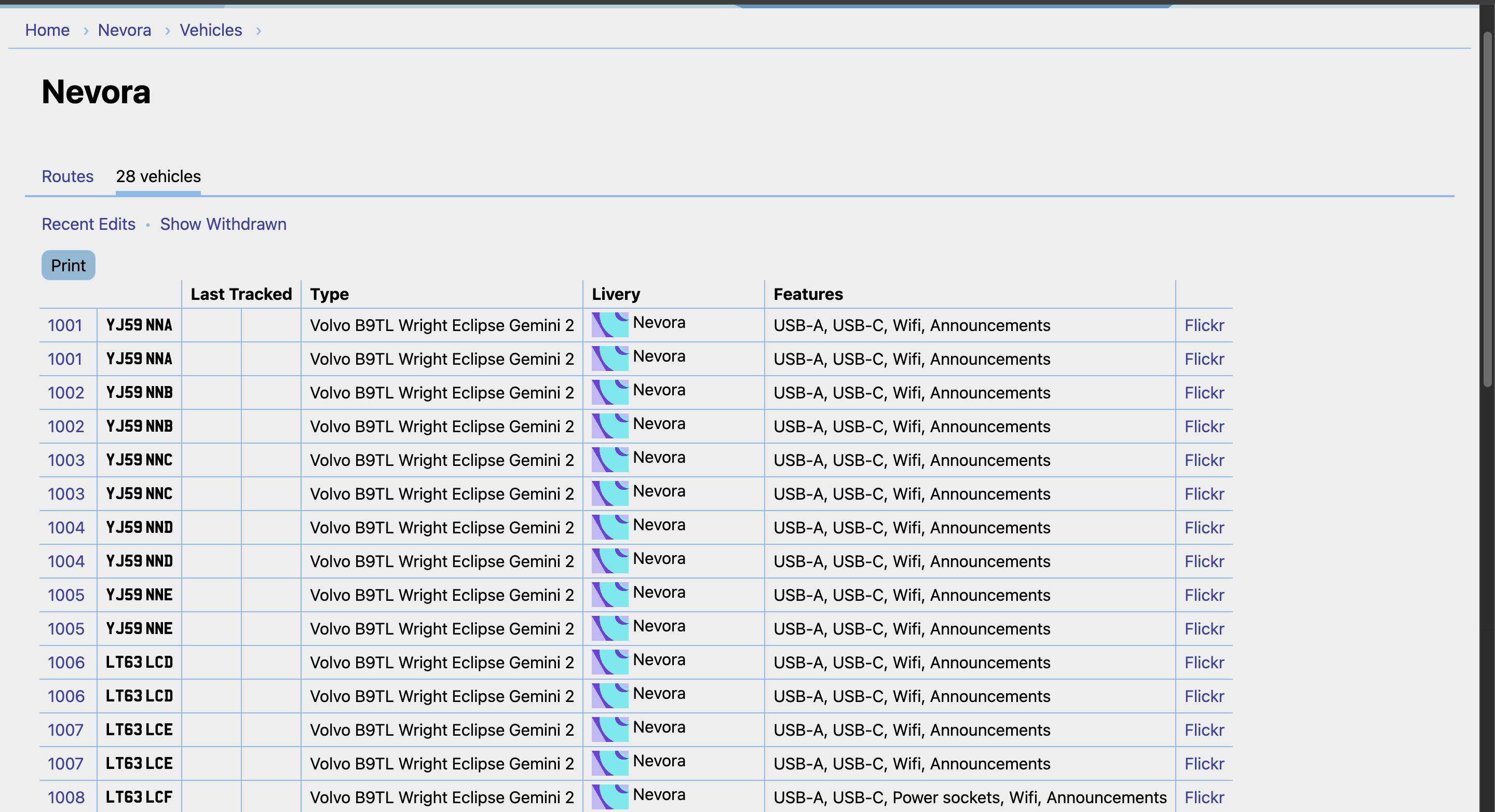The width and height of the screenshot is (1495, 812).
Task: Click the first LT63 LCE registration cell
Action: tap(139, 730)
